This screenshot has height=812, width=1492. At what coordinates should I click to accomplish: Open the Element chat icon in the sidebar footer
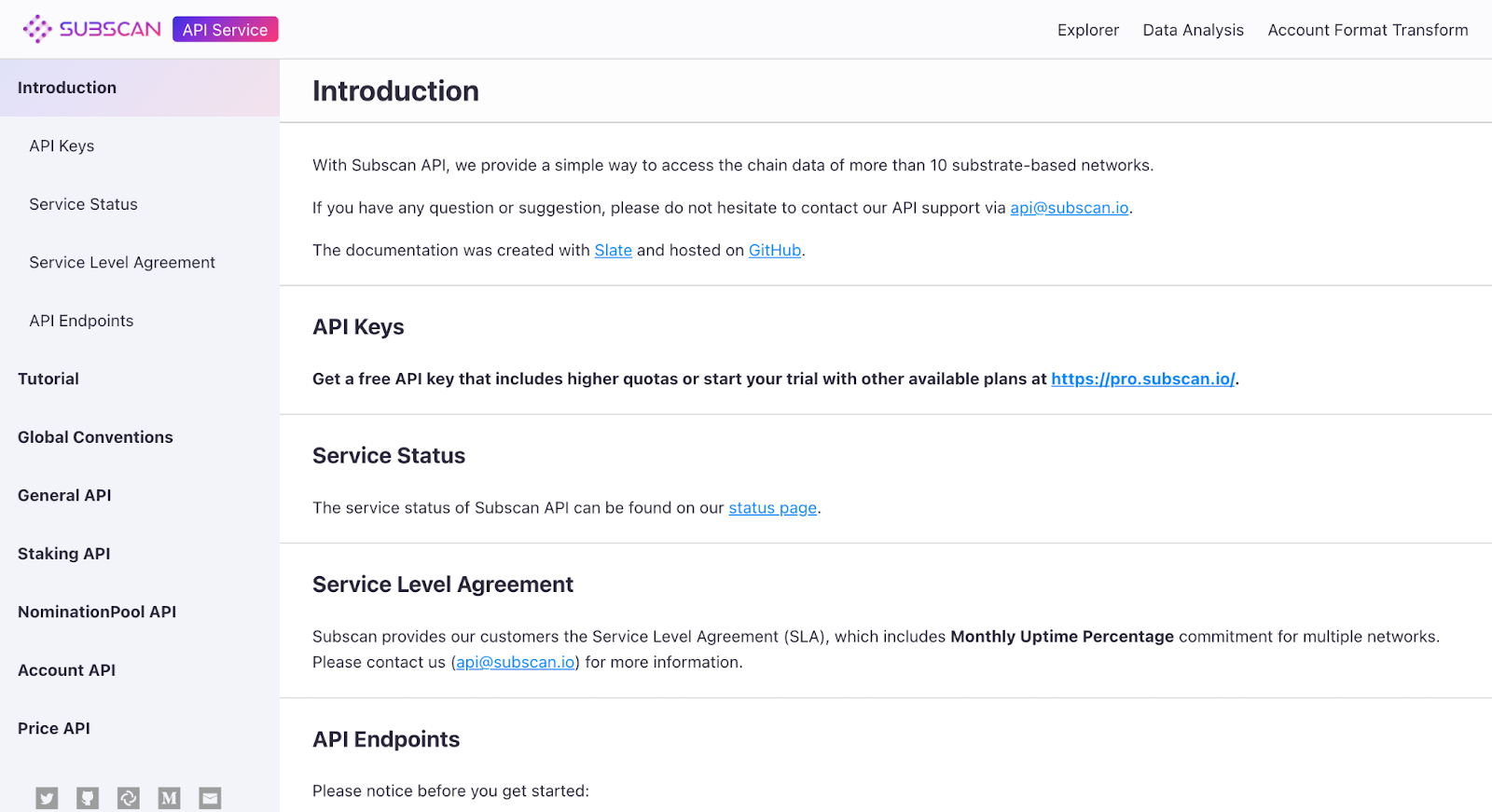129,798
